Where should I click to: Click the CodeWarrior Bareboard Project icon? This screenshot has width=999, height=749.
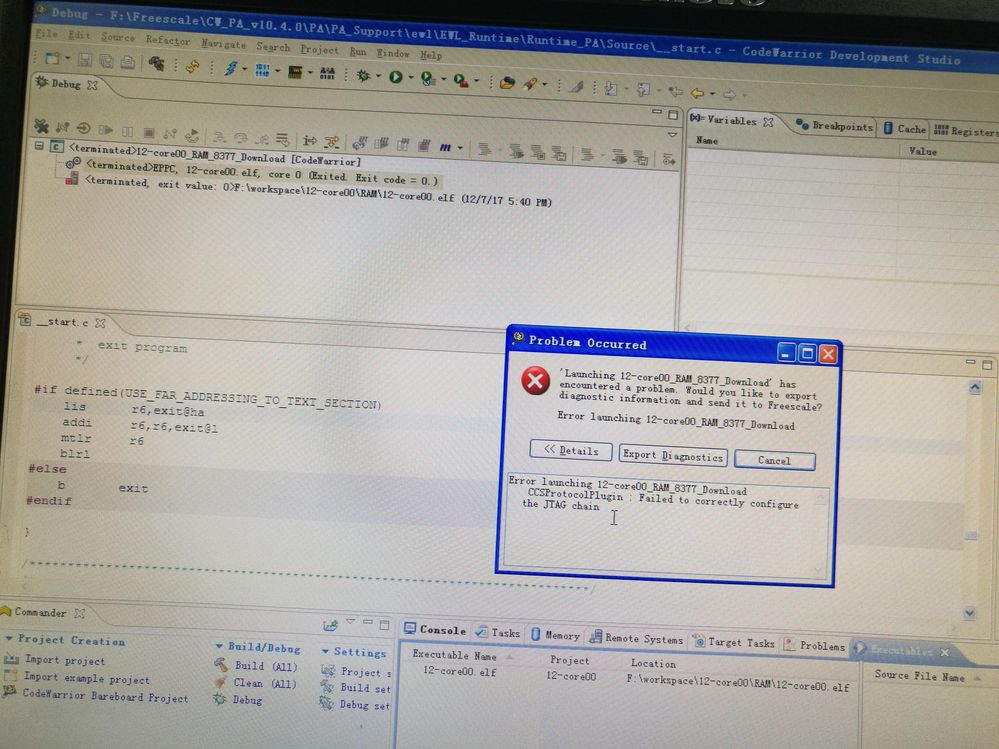click(x=10, y=692)
